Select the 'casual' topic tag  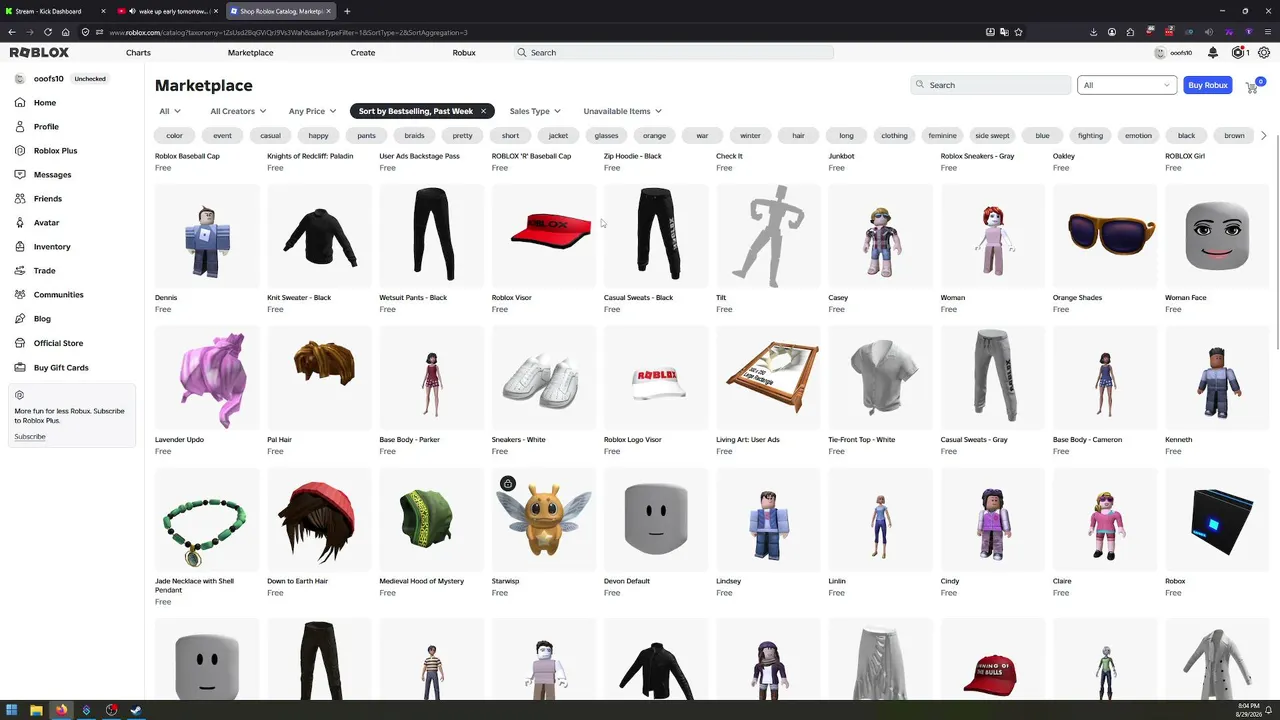270,135
